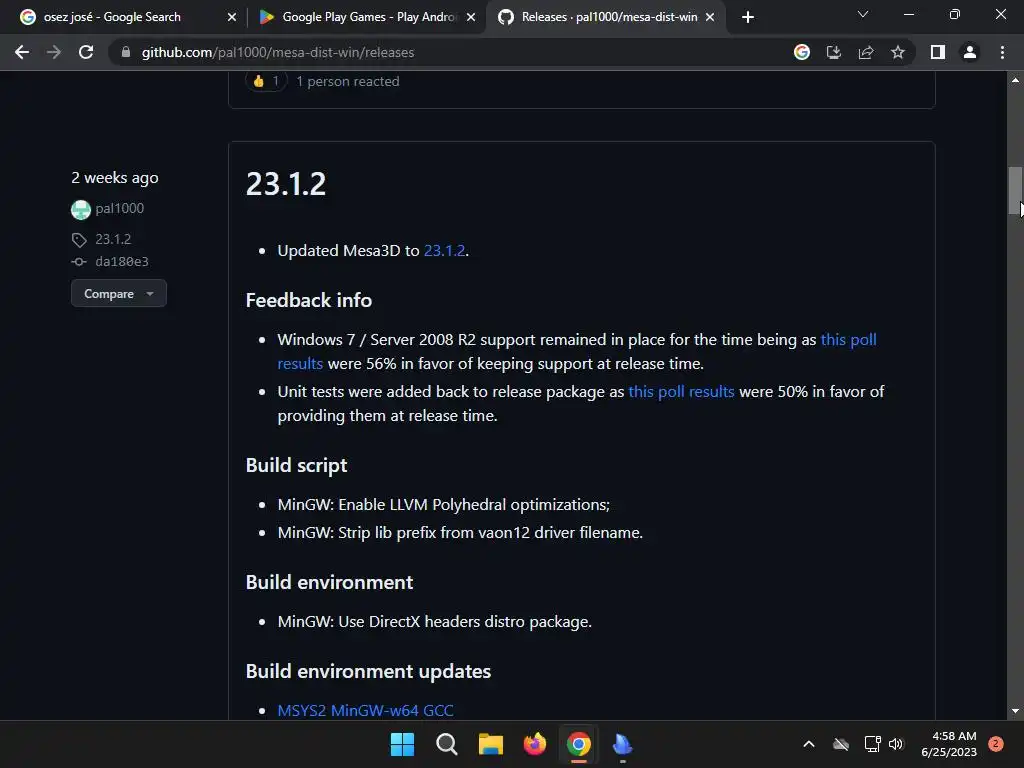Show hidden system tray icons

point(808,744)
